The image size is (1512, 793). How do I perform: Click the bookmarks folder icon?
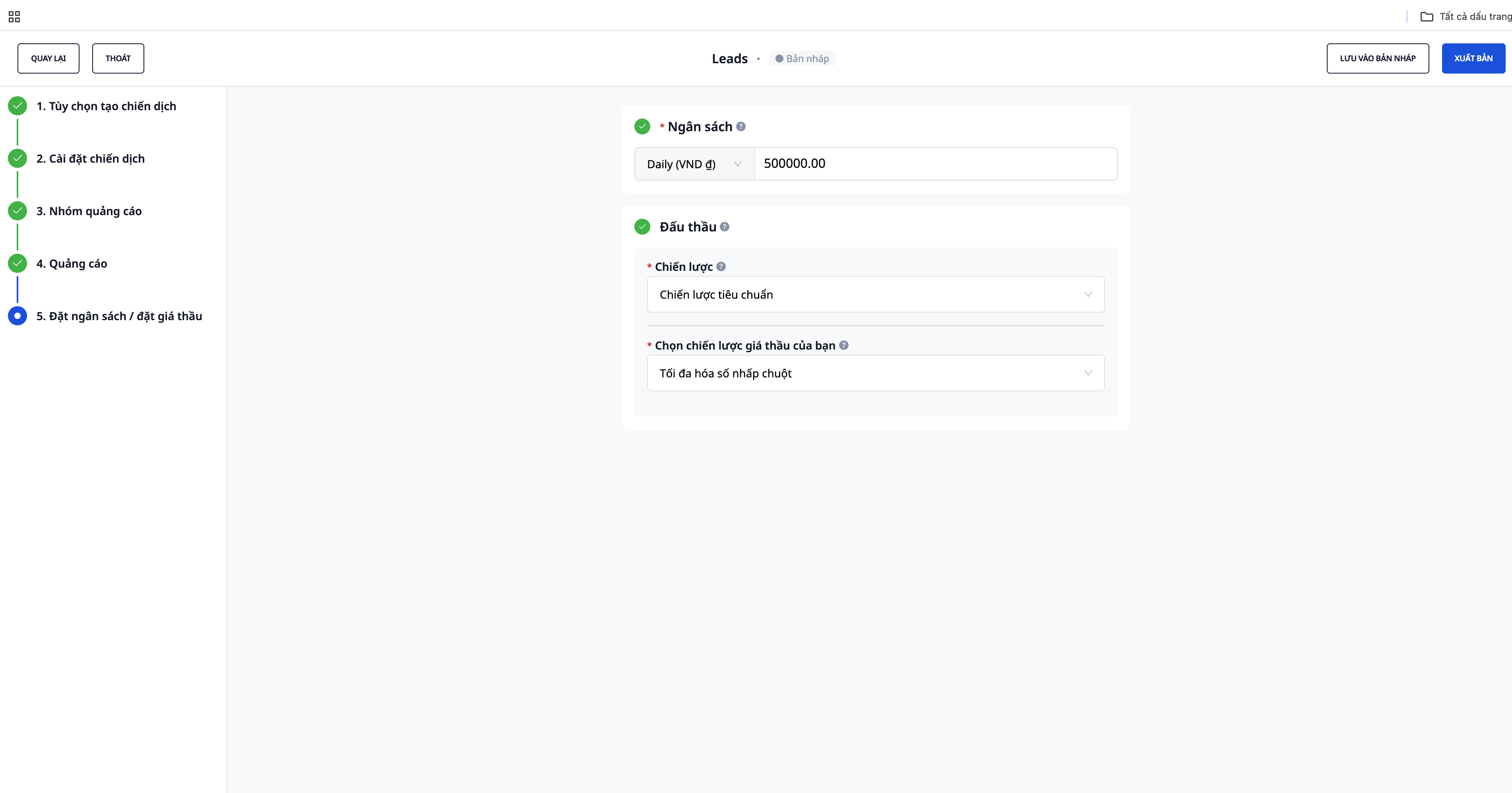(x=1426, y=16)
